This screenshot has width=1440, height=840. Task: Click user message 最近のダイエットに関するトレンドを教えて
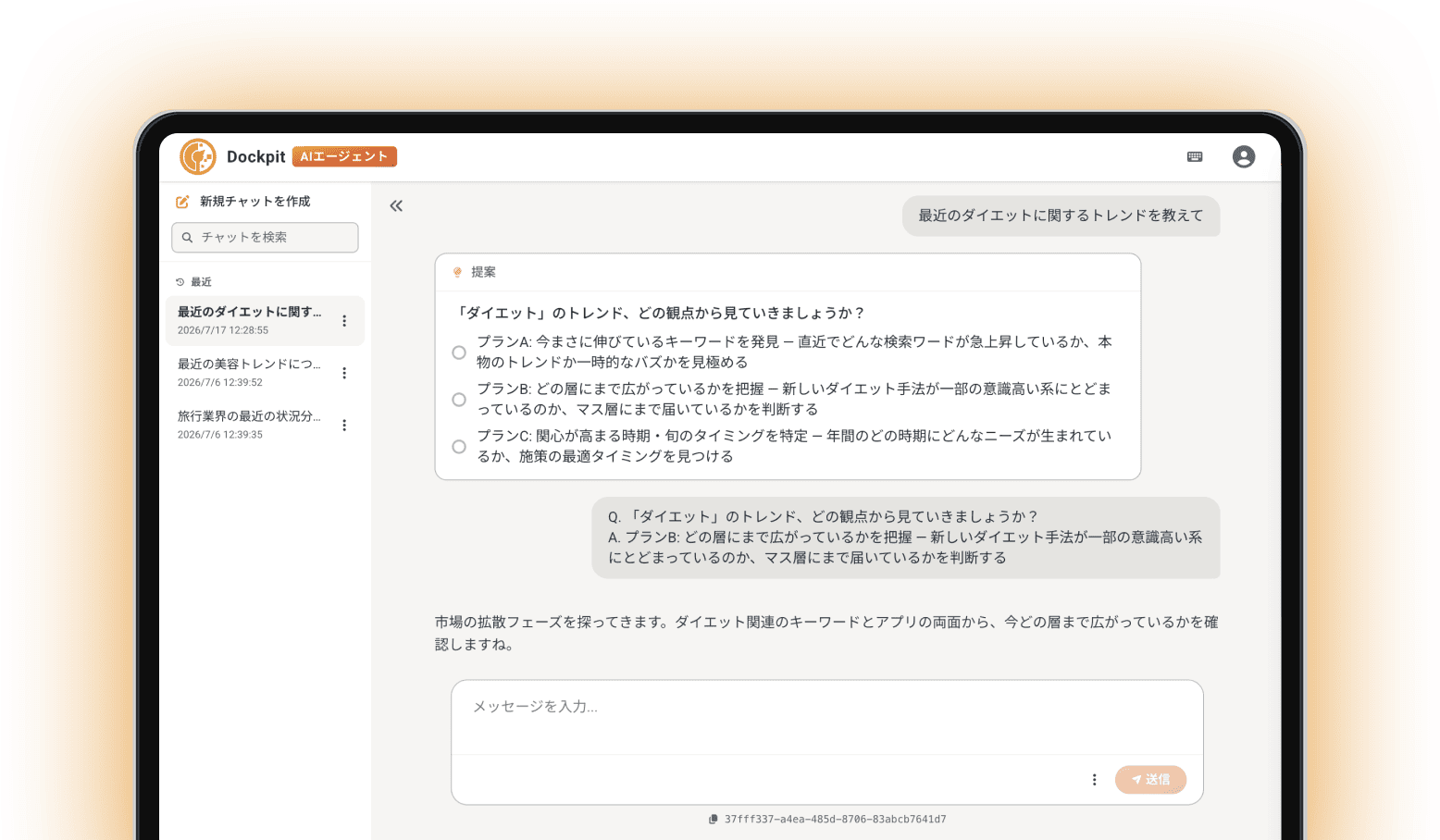point(1061,216)
